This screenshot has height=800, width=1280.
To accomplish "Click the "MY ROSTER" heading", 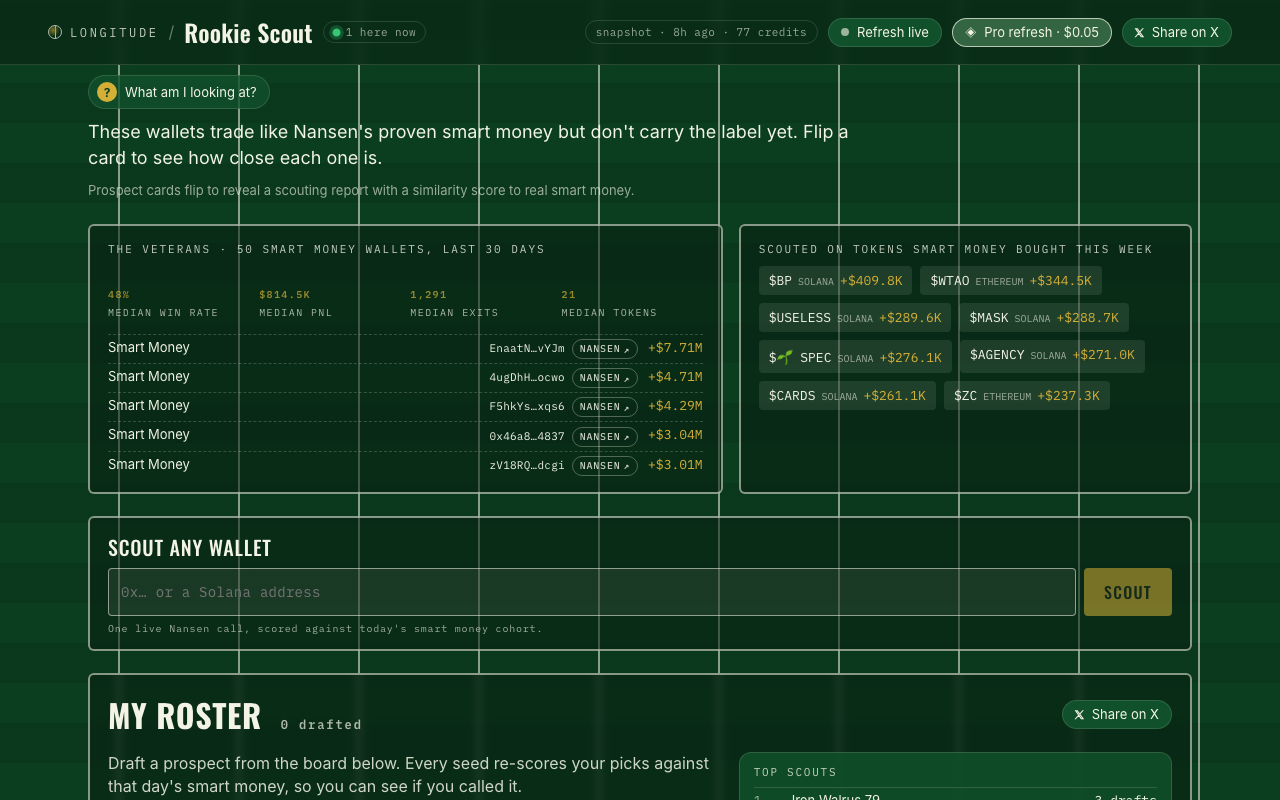I will (x=185, y=716).
